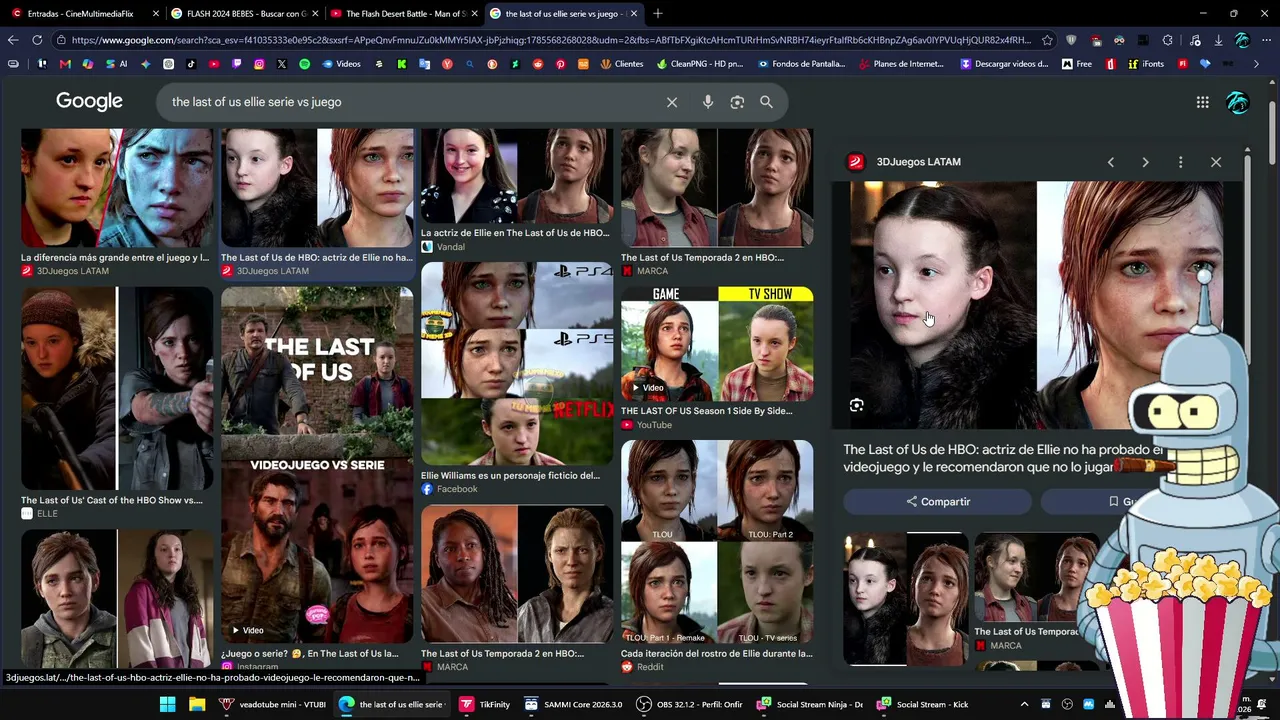Close The Flash Desert Battle tab

click(474, 14)
